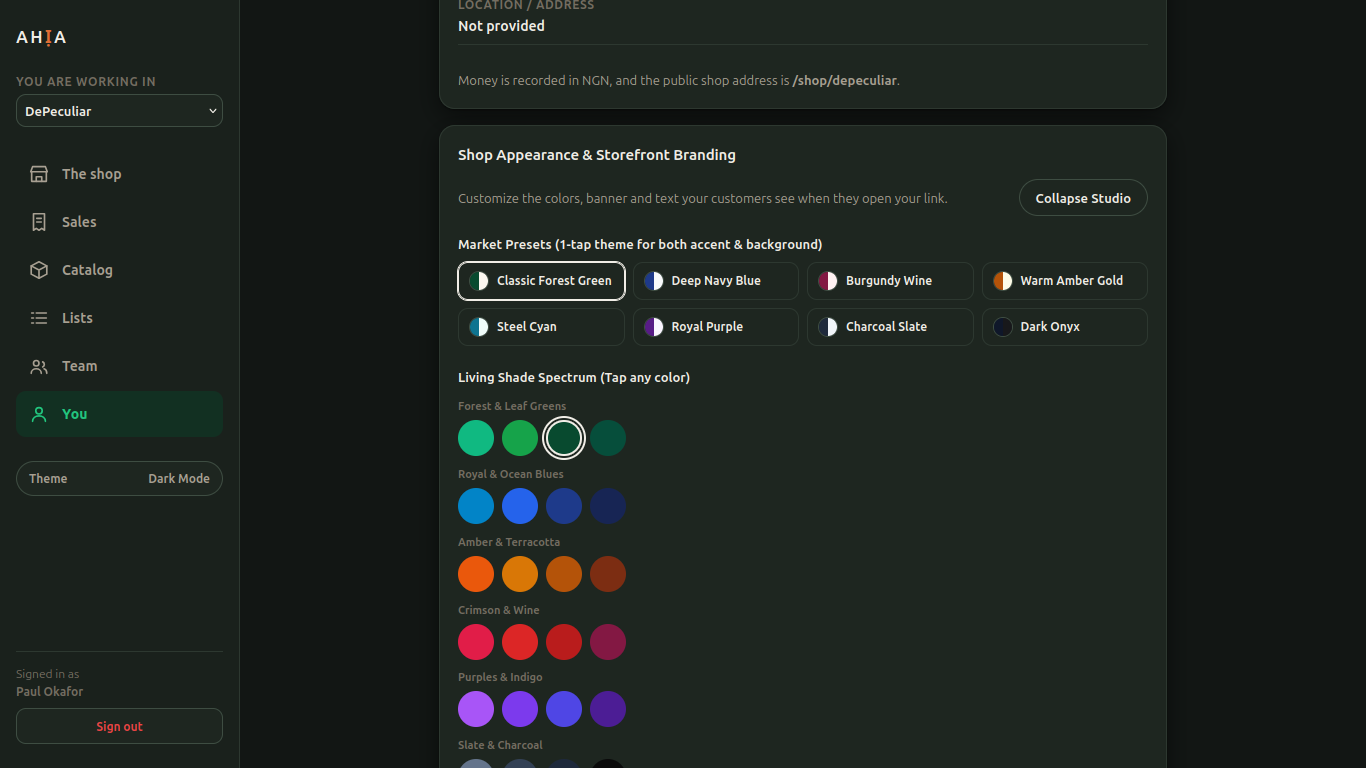Go to Sales using the receipt icon
Viewport: 1366px width, 768px height.
click(39, 222)
